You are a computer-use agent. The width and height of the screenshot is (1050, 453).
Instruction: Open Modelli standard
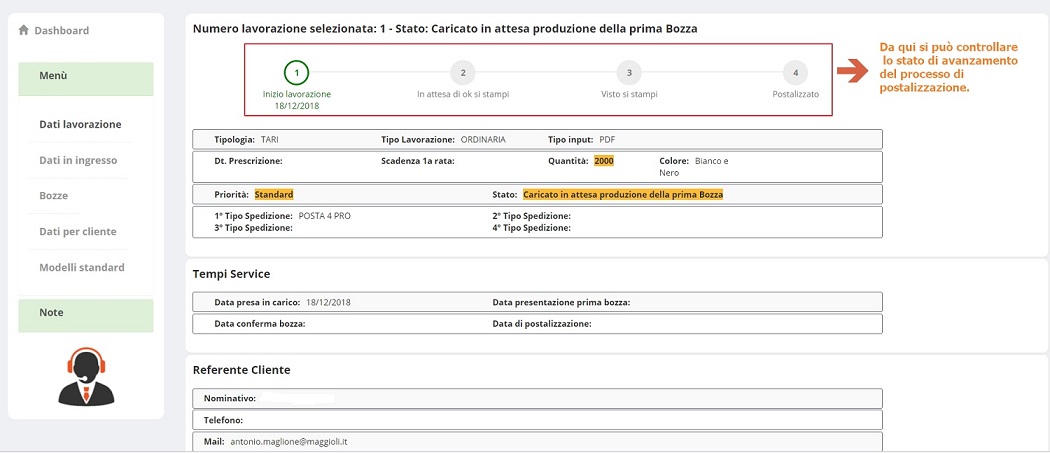(82, 268)
